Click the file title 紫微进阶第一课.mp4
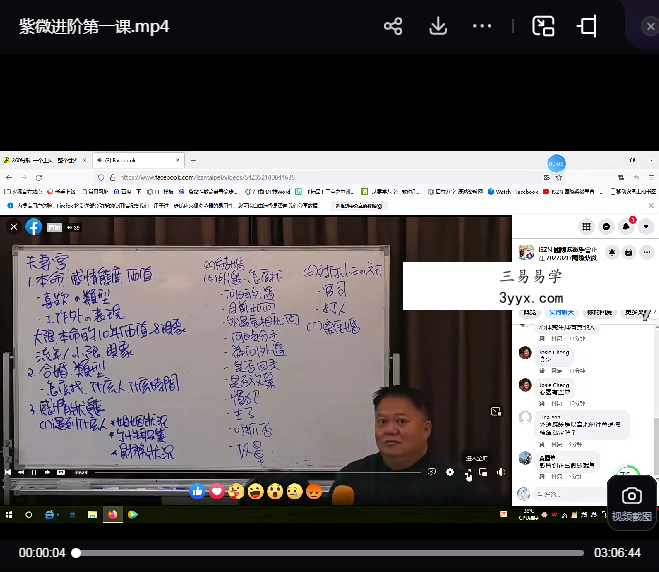 [x=94, y=26]
